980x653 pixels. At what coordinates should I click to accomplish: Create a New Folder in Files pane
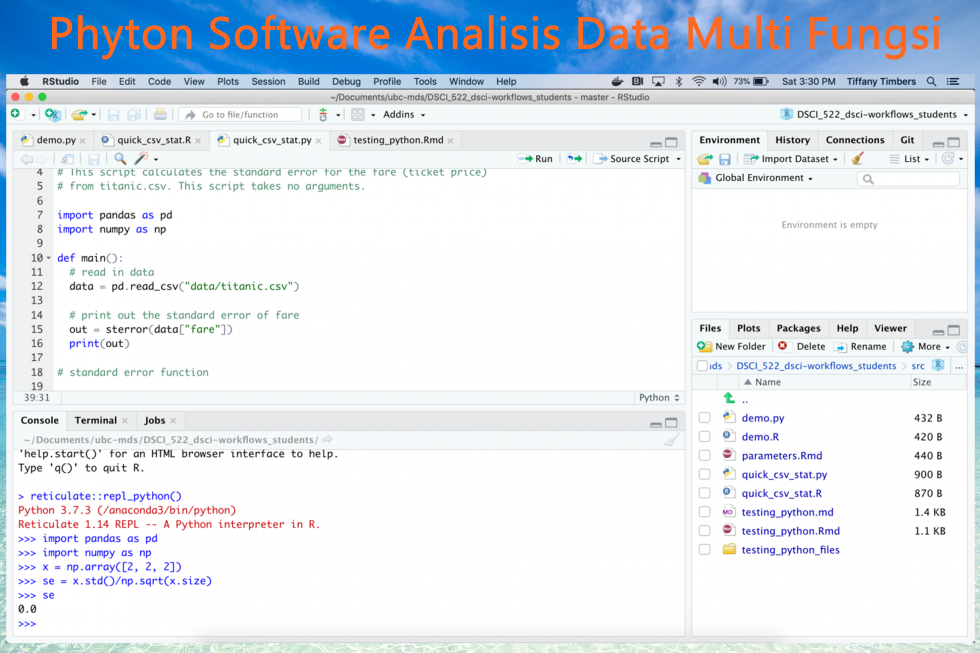point(733,346)
